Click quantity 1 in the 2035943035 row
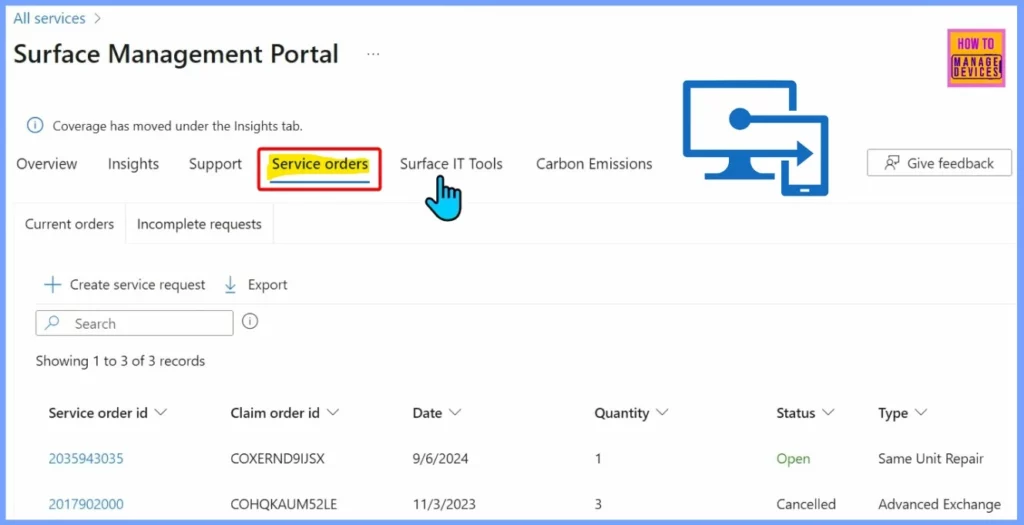 pyautogui.click(x=598, y=458)
